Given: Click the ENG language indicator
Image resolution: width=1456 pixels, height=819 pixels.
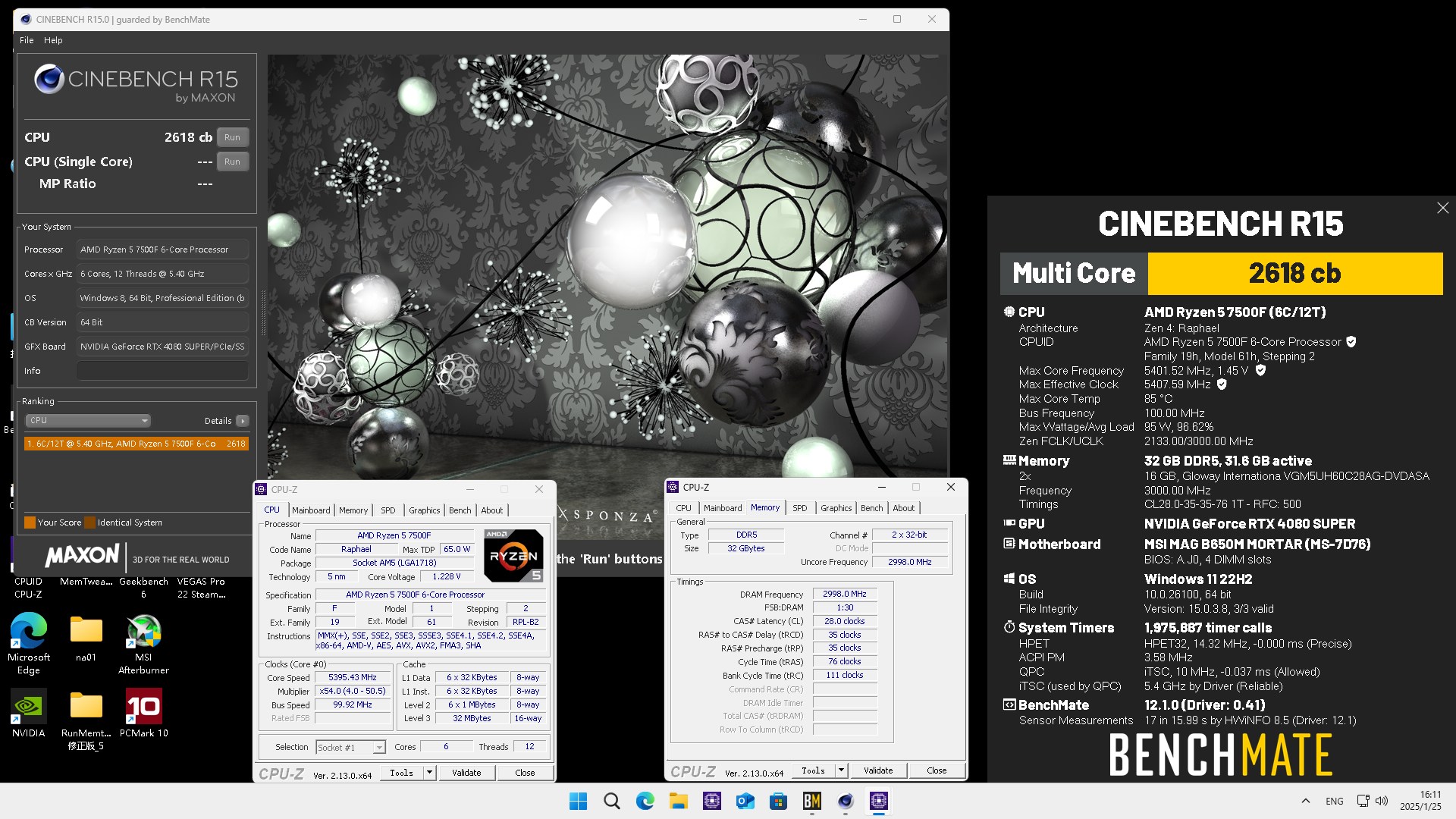Looking at the screenshot, I should [1335, 801].
